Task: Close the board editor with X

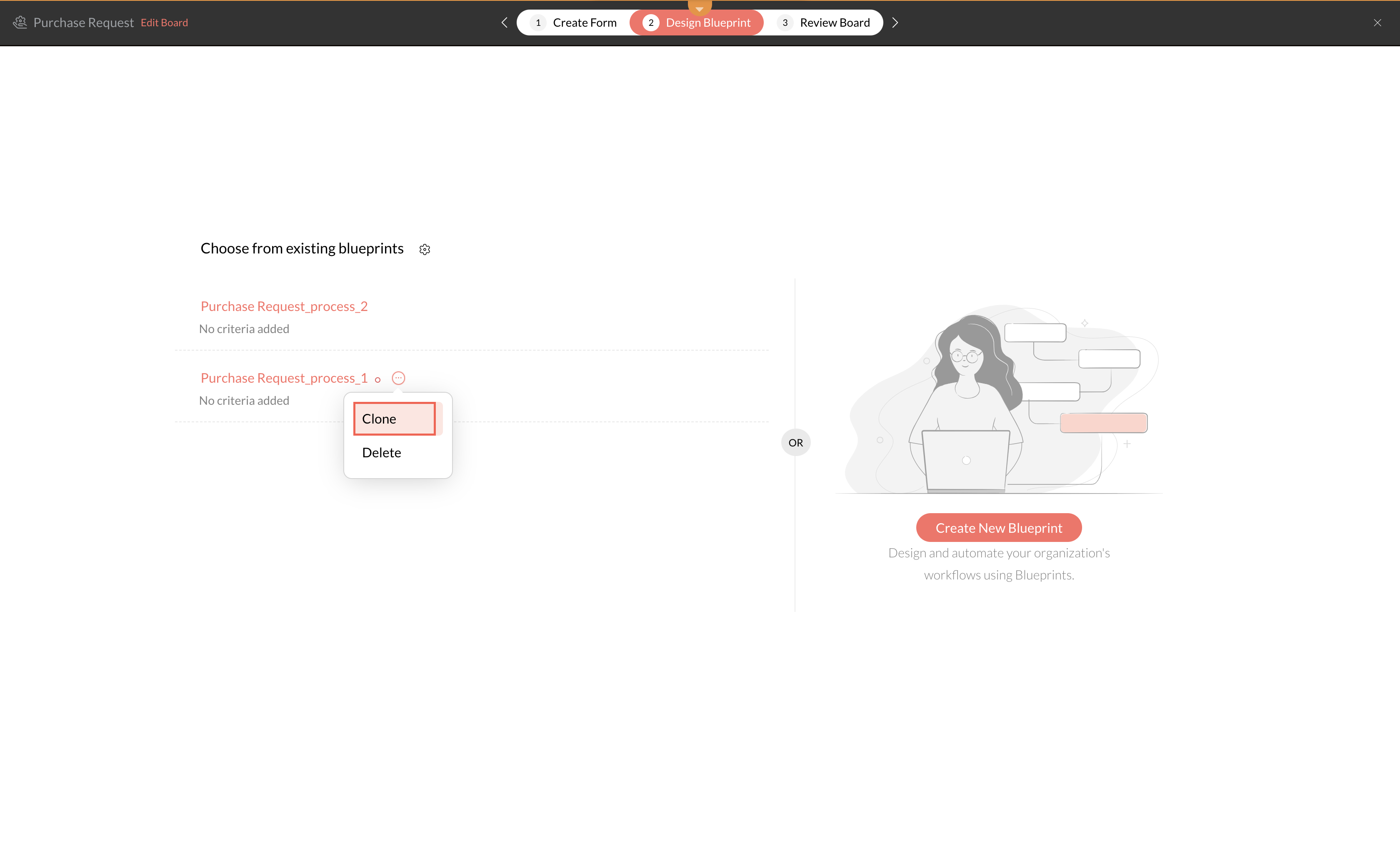Action: pos(1377,23)
